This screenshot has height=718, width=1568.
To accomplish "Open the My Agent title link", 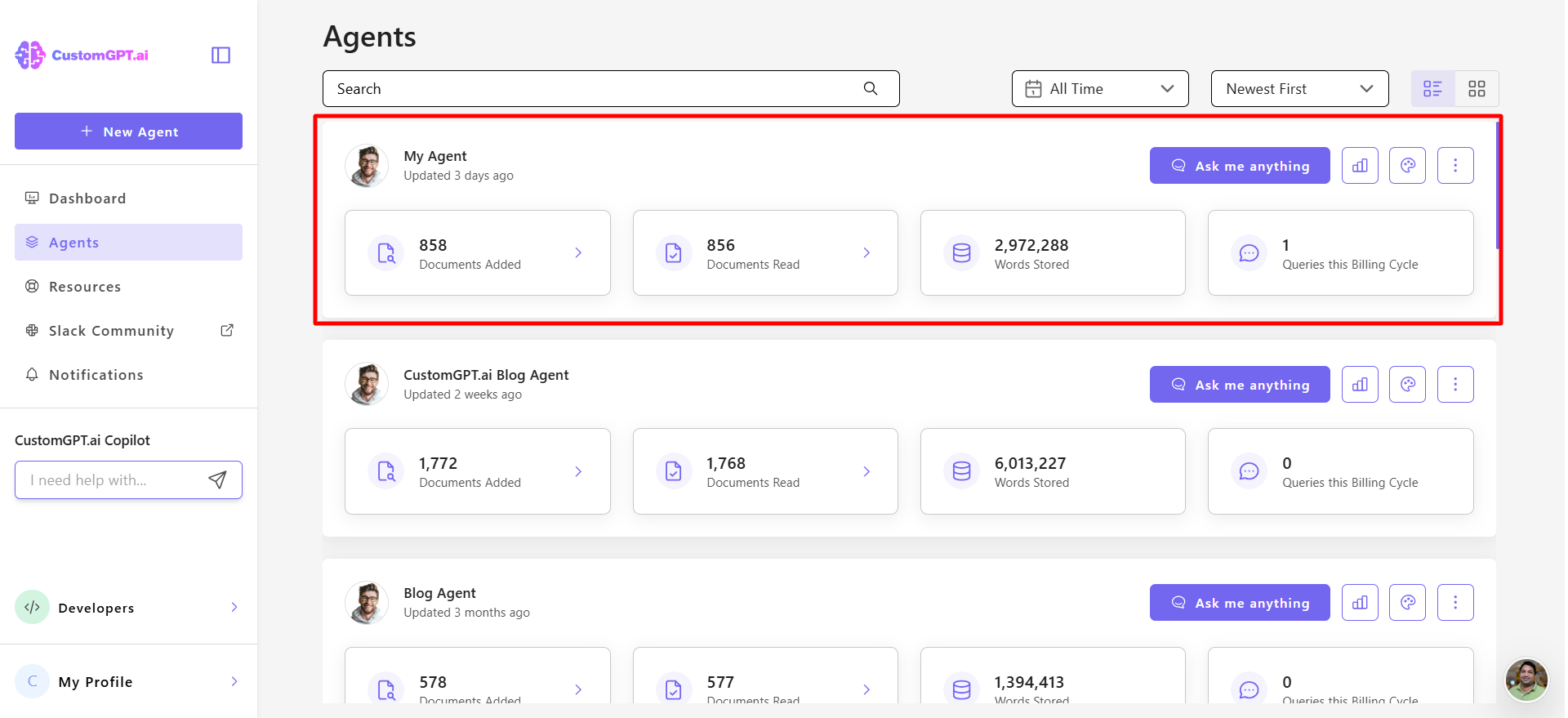I will (x=435, y=156).
